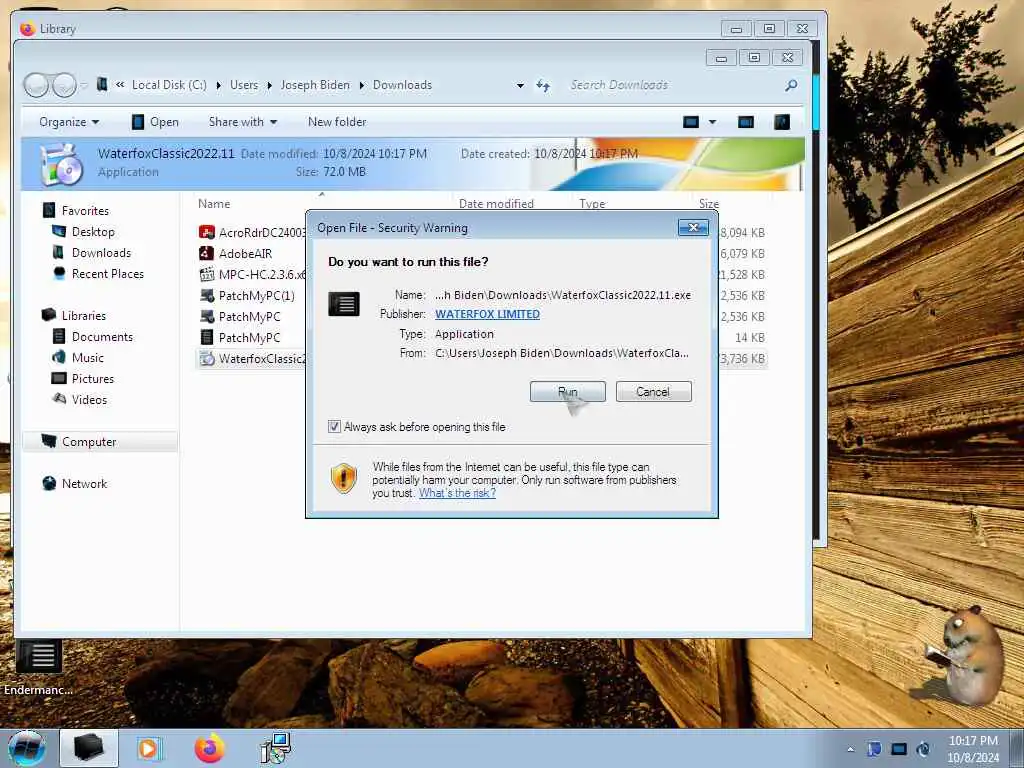The width and height of the screenshot is (1024, 768).
Task: Sort files by Name column
Action: 214,204
